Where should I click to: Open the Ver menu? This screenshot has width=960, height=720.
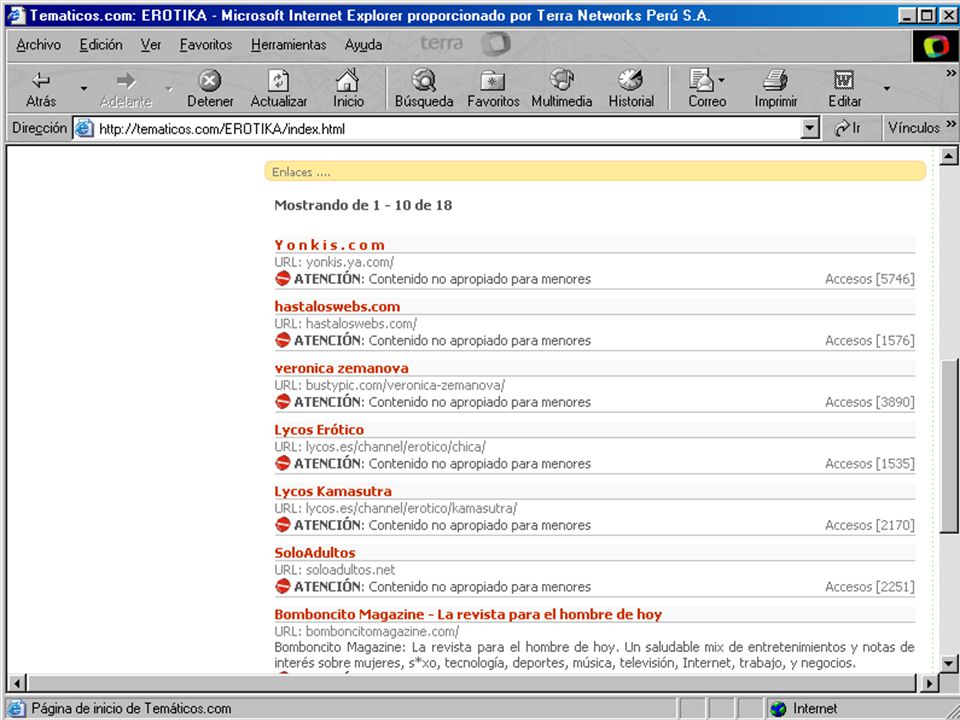[151, 45]
